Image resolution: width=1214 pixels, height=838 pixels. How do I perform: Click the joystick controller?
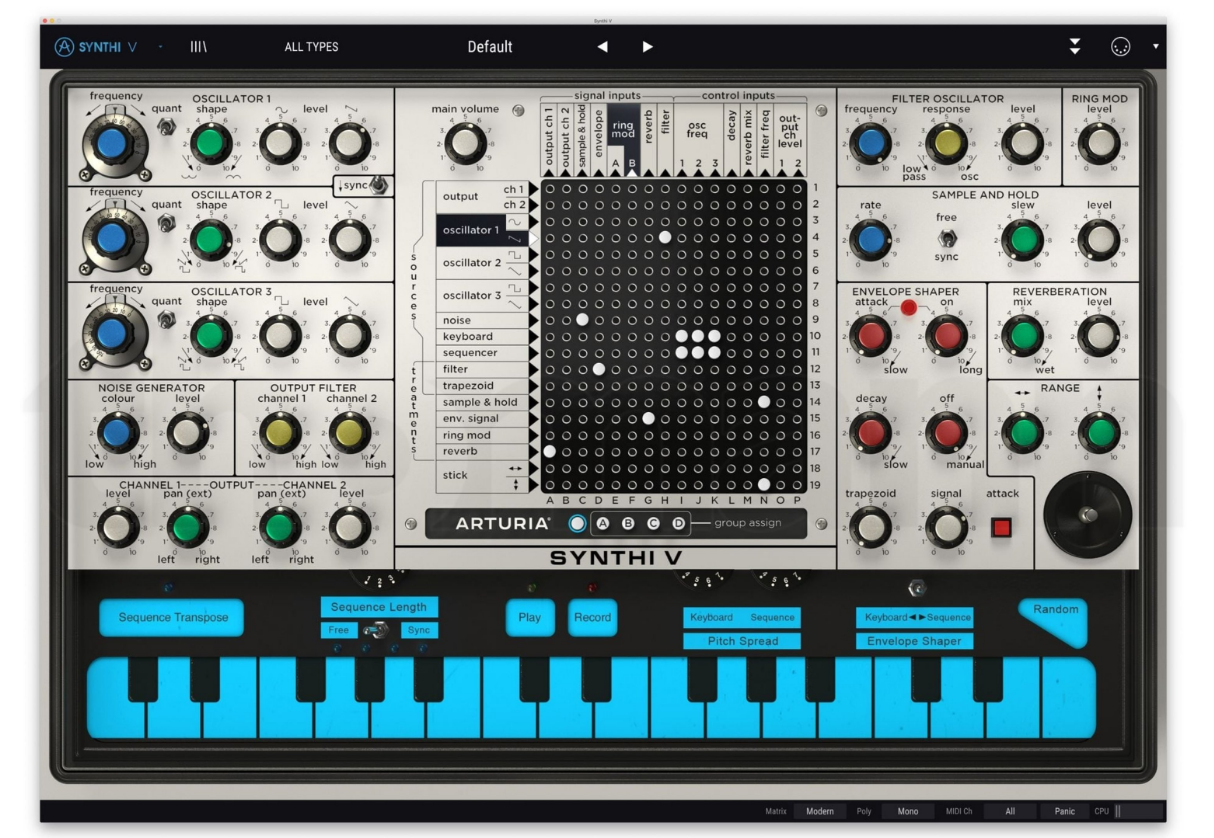click(1087, 515)
